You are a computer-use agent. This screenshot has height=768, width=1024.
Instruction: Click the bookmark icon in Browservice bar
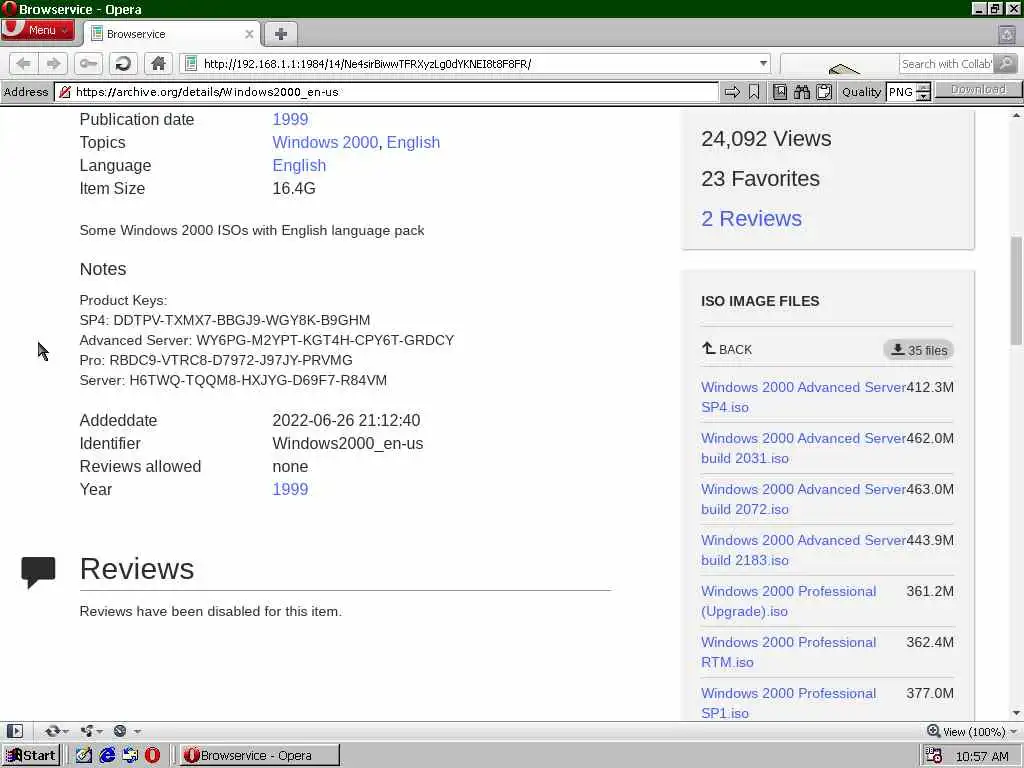[754, 92]
